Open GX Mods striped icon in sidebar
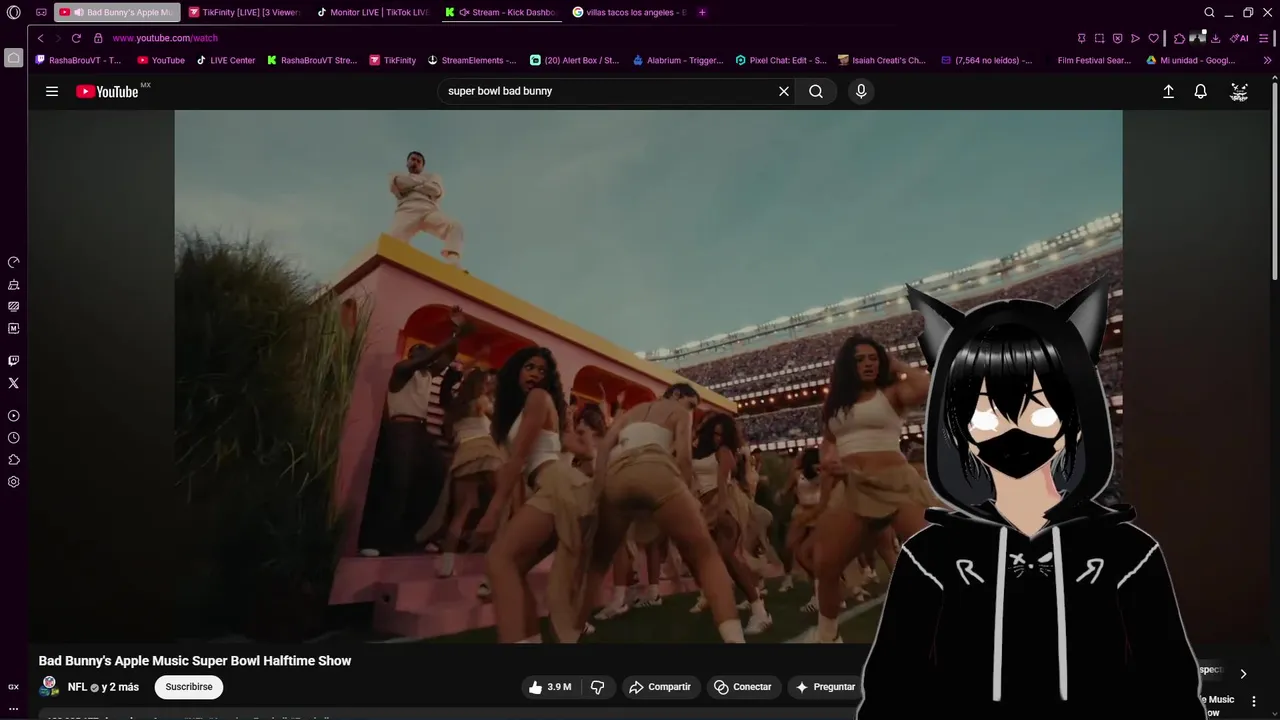Viewport: 1280px width, 720px height. tap(13, 306)
